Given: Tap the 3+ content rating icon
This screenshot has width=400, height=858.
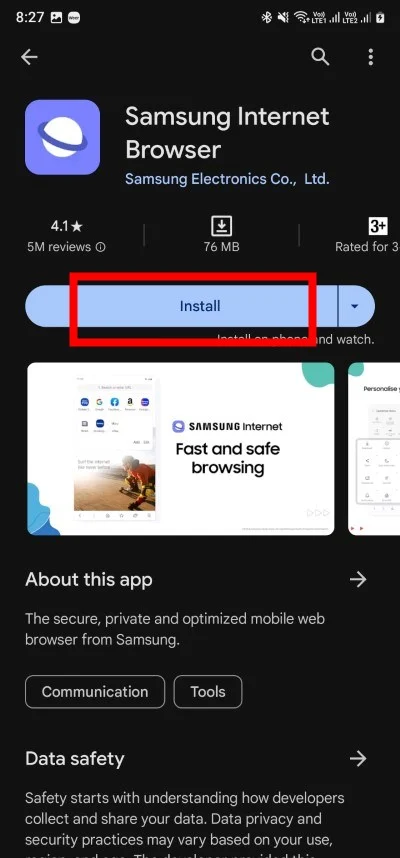Looking at the screenshot, I should click(378, 225).
